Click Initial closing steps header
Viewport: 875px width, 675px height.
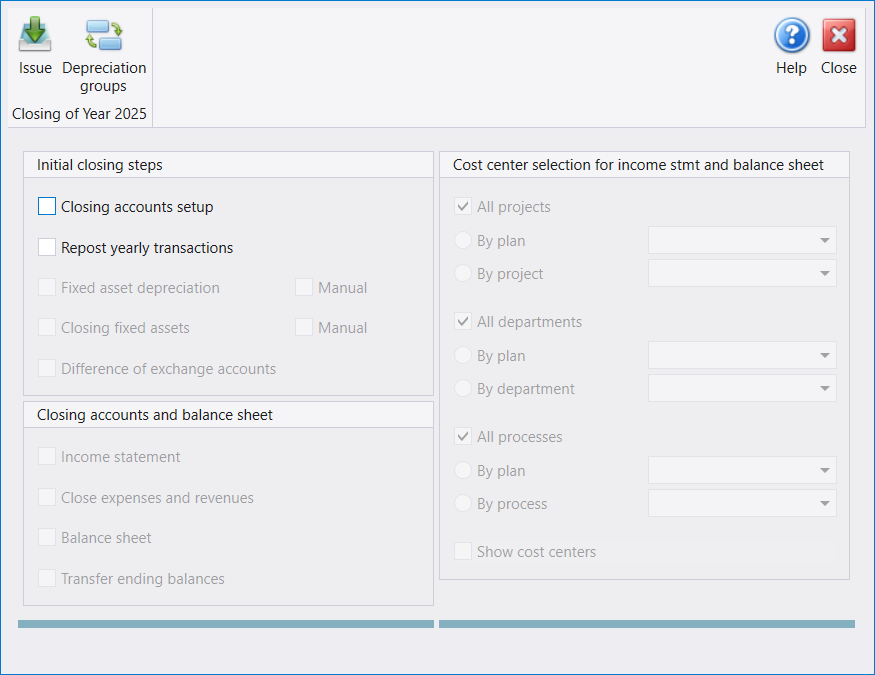pos(100,165)
